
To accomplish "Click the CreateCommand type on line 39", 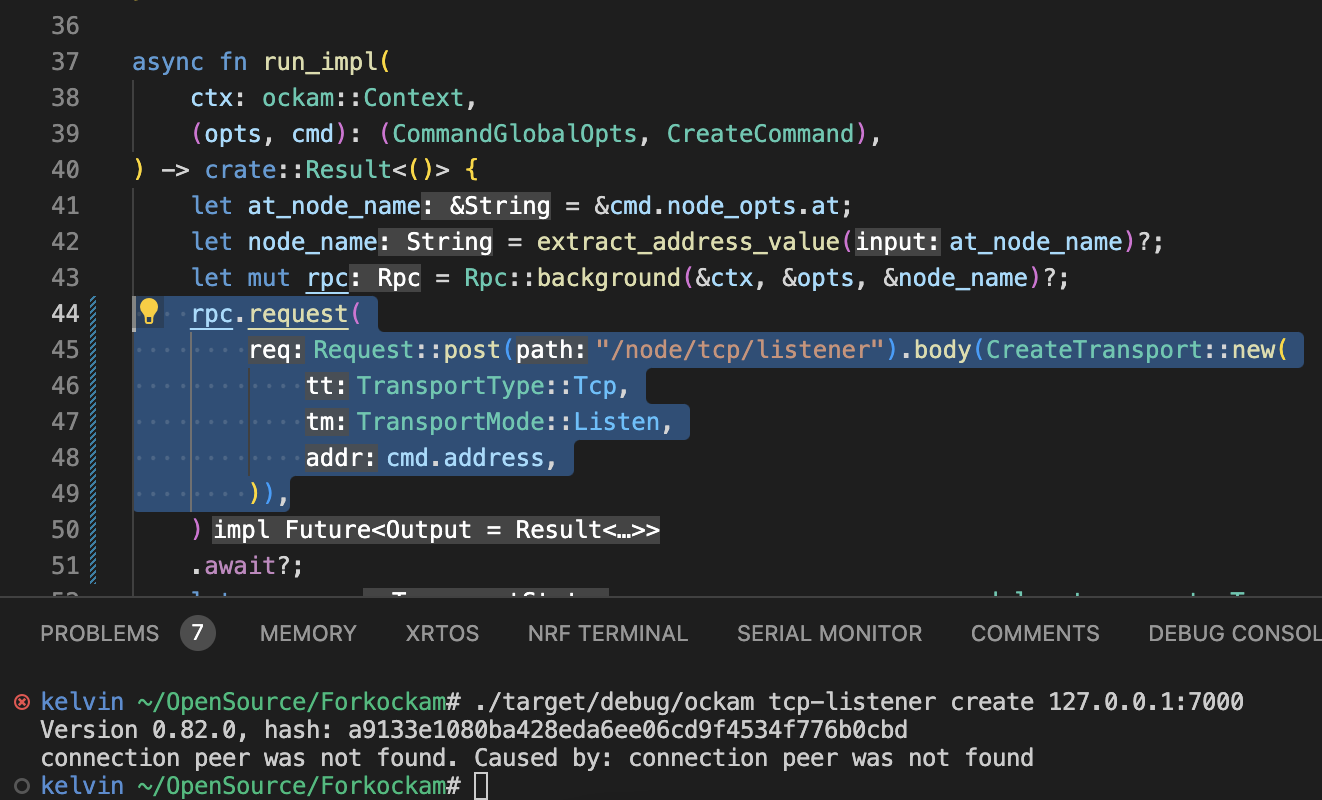I will coord(761,134).
